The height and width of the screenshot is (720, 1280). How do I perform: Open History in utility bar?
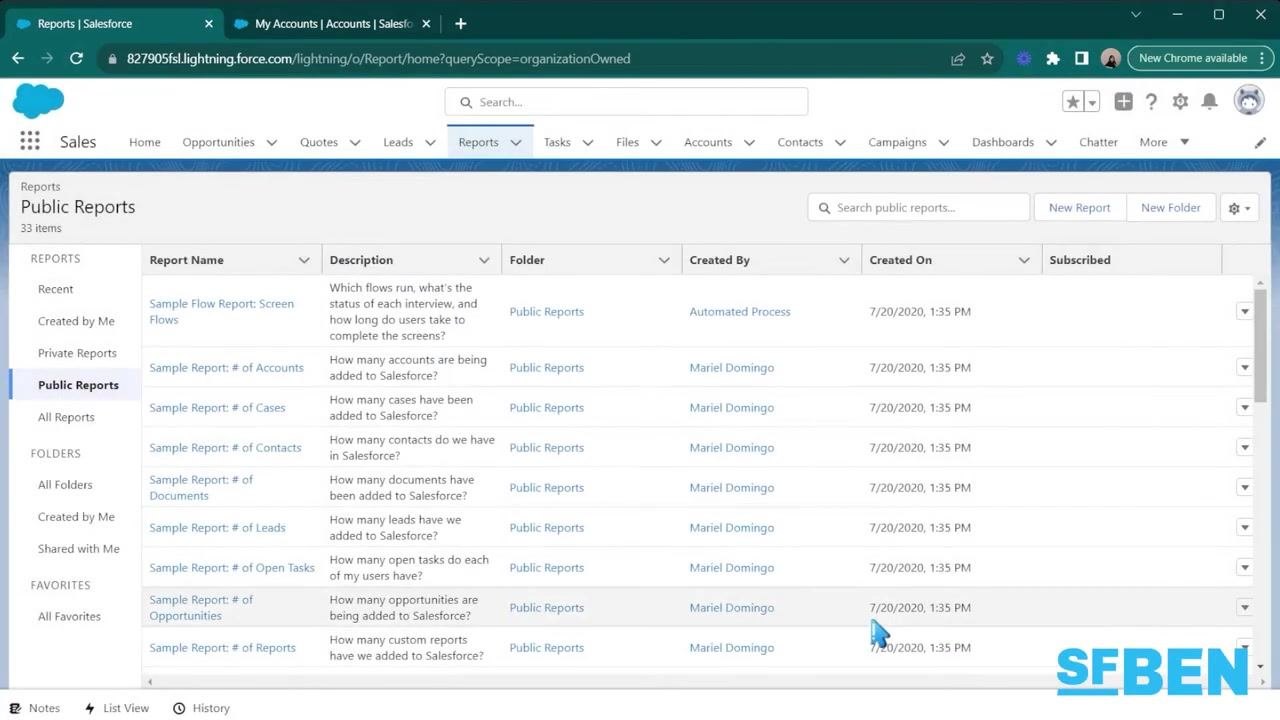tap(201, 708)
